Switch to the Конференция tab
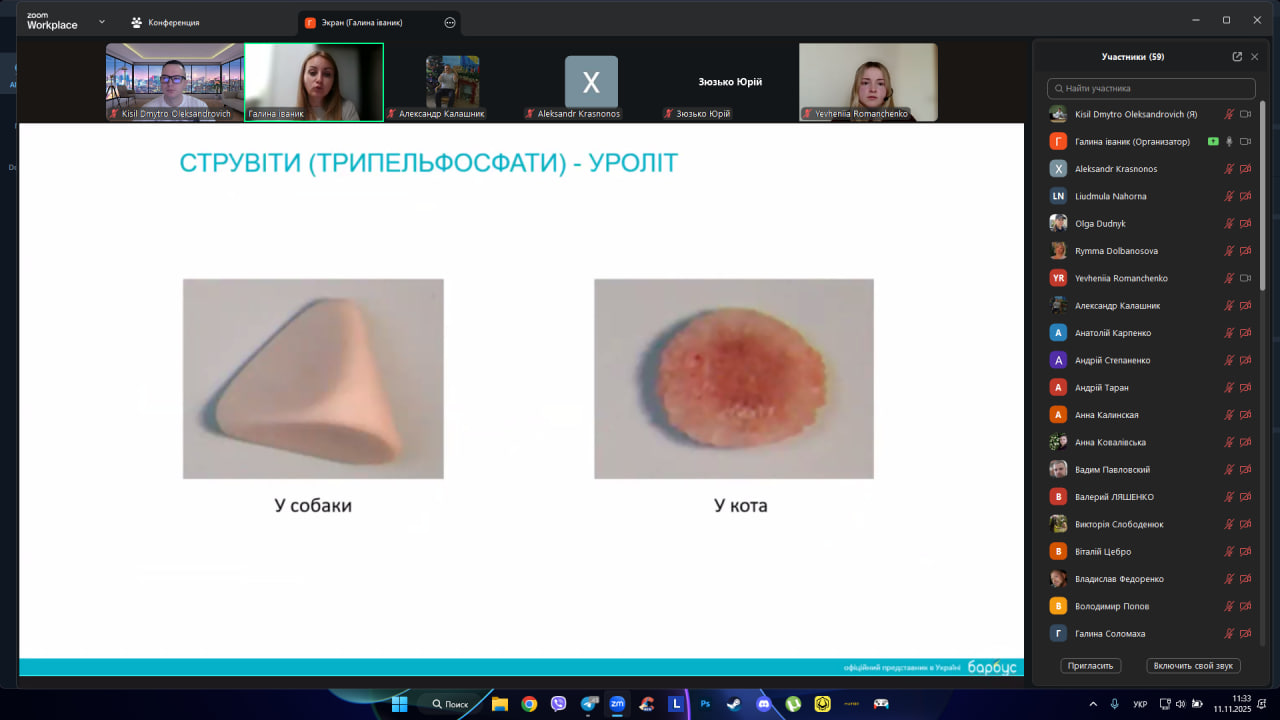Image resolution: width=1280 pixels, height=720 pixels. click(166, 22)
